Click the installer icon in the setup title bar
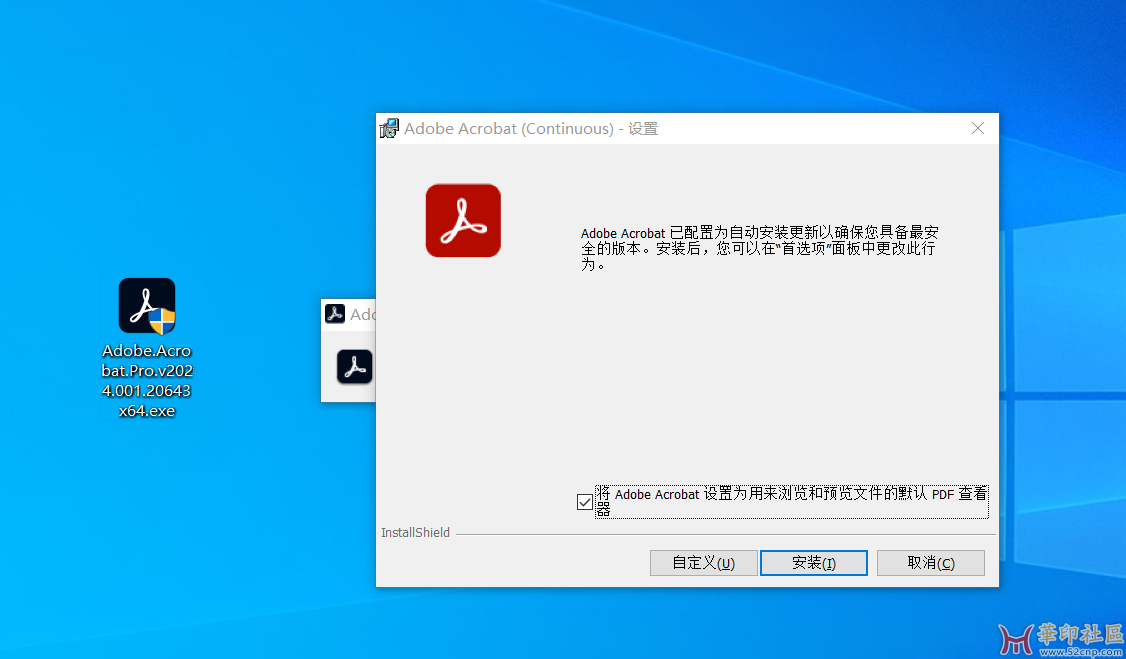The width and height of the screenshot is (1126, 659). (x=389, y=128)
